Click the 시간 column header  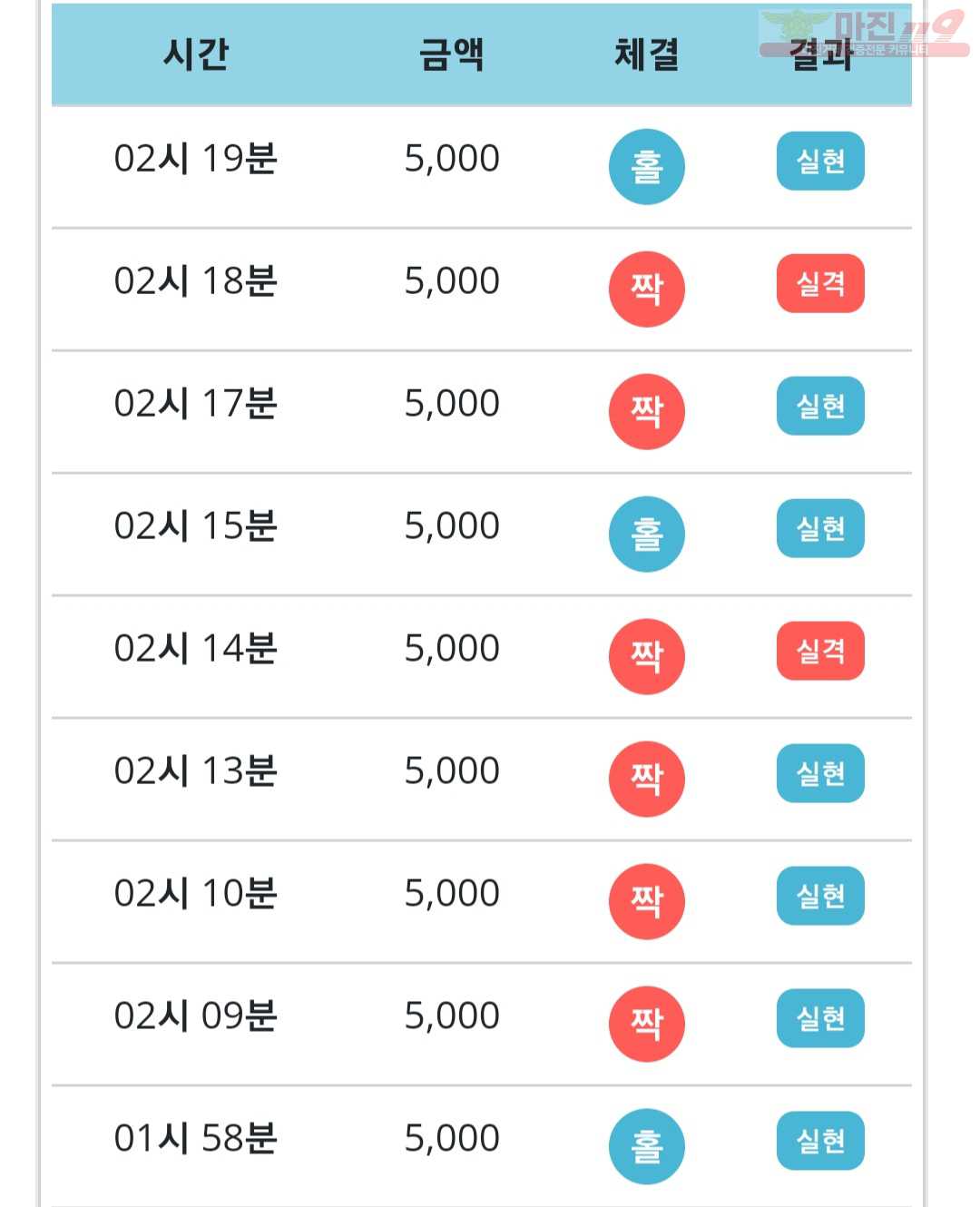pyautogui.click(x=195, y=54)
